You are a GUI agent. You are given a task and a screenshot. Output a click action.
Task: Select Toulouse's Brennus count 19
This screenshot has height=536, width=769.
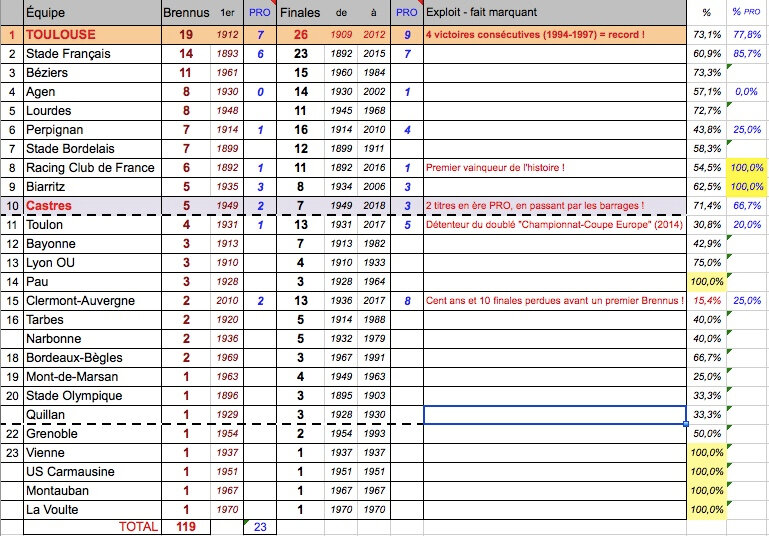[186, 35]
